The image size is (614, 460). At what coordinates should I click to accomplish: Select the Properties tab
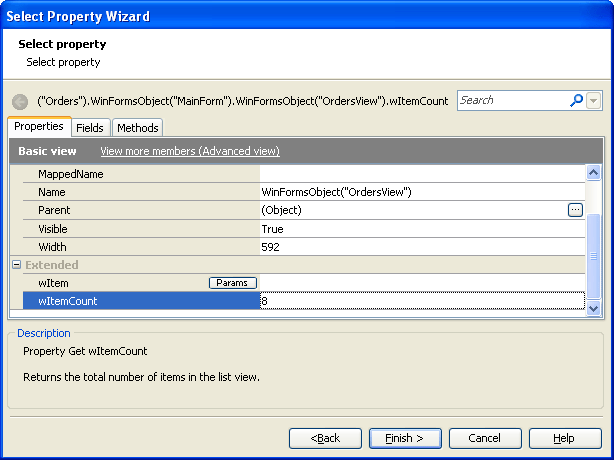[x=39, y=127]
